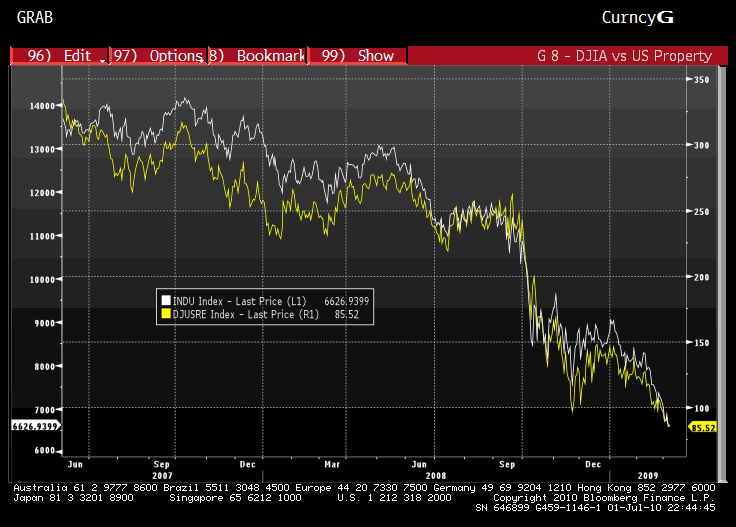Click the 14000 left axis label

[42, 106]
